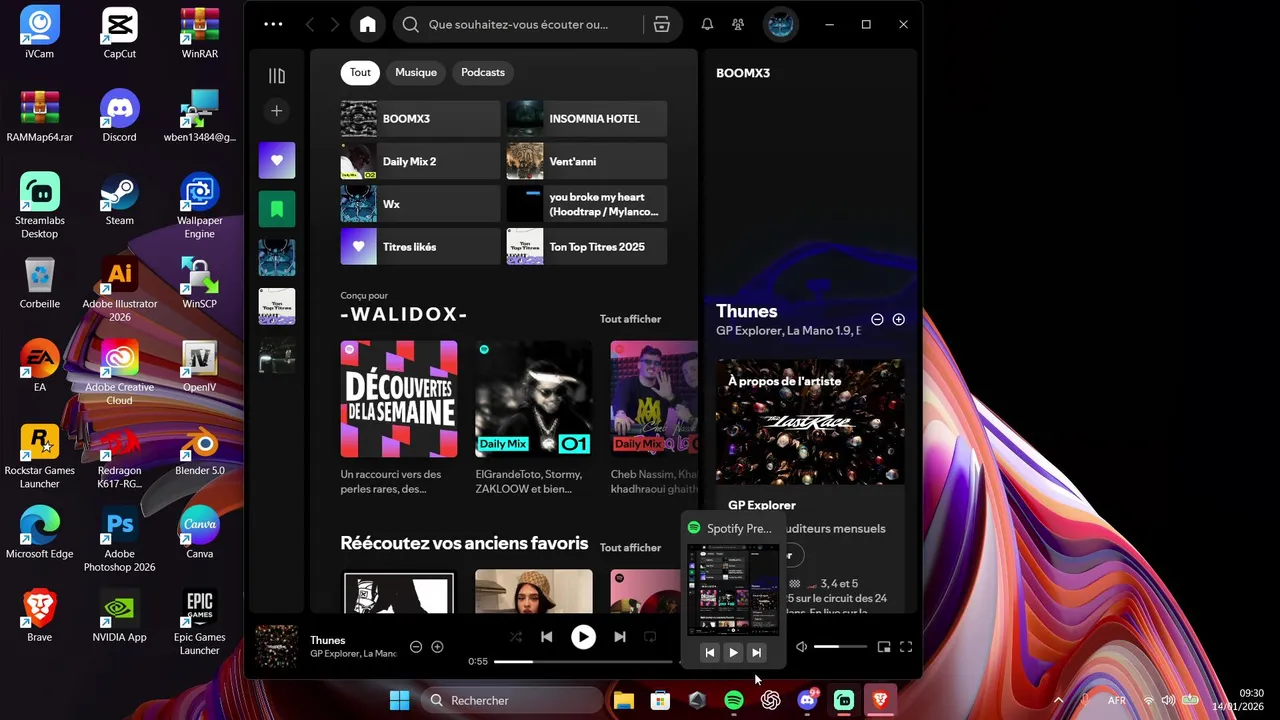Image resolution: width=1280 pixels, height=720 pixels.
Task: Skip to the previous track in the Spotify player bar
Action: click(546, 637)
